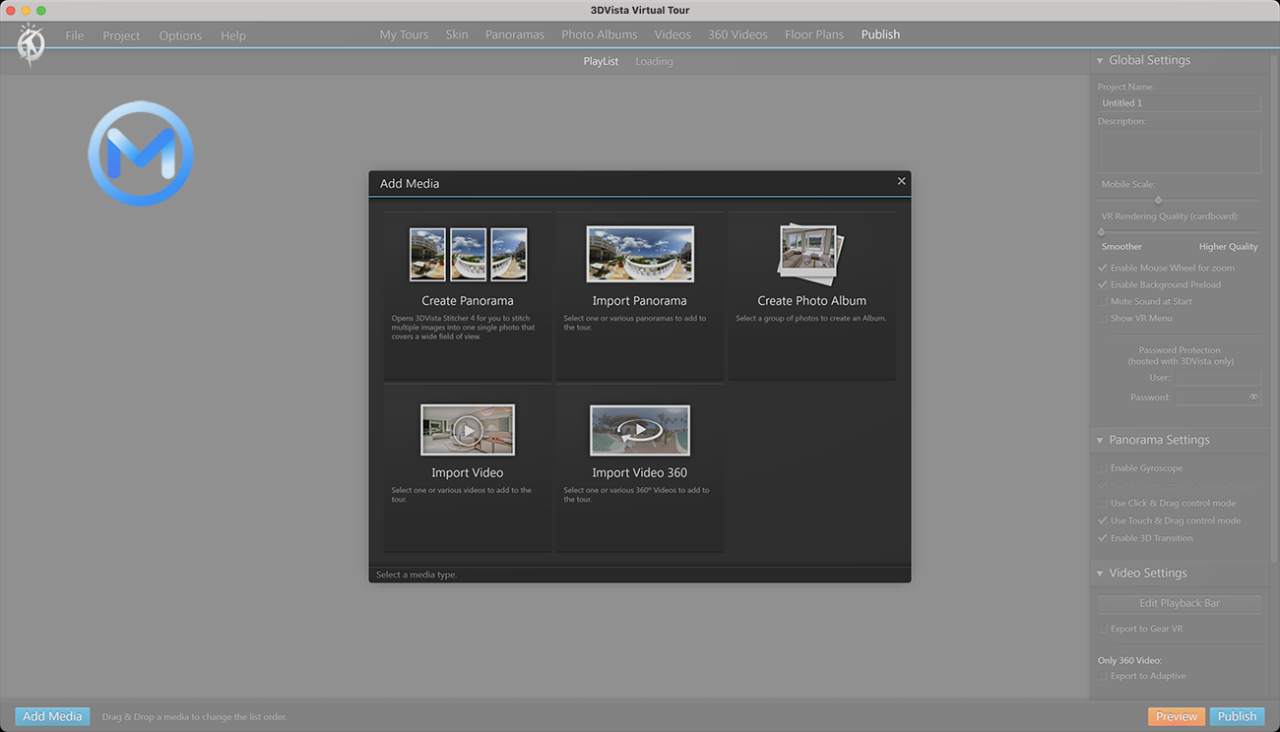Collapse the Panorama Settings section
This screenshot has width=1280, height=732.
[1100, 440]
